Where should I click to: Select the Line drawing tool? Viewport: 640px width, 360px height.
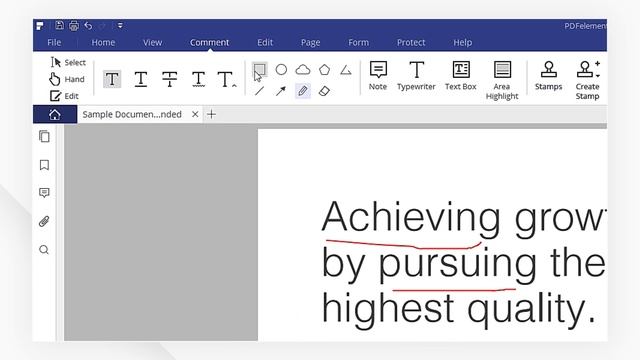[260, 91]
